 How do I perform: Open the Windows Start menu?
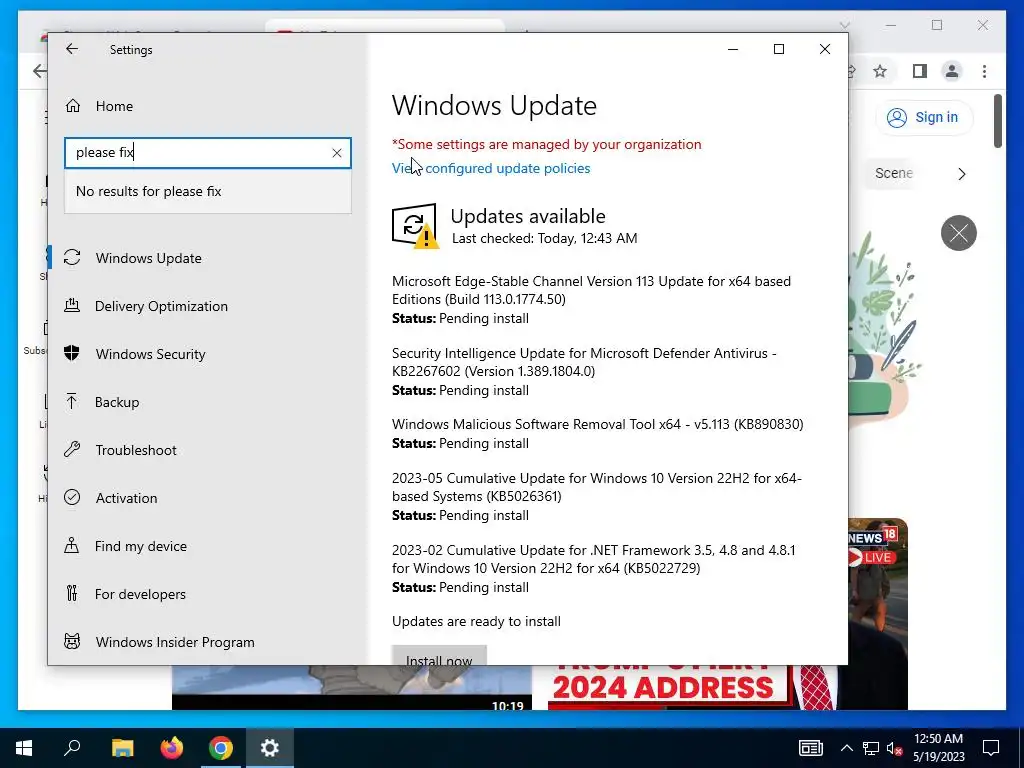[x=24, y=748]
